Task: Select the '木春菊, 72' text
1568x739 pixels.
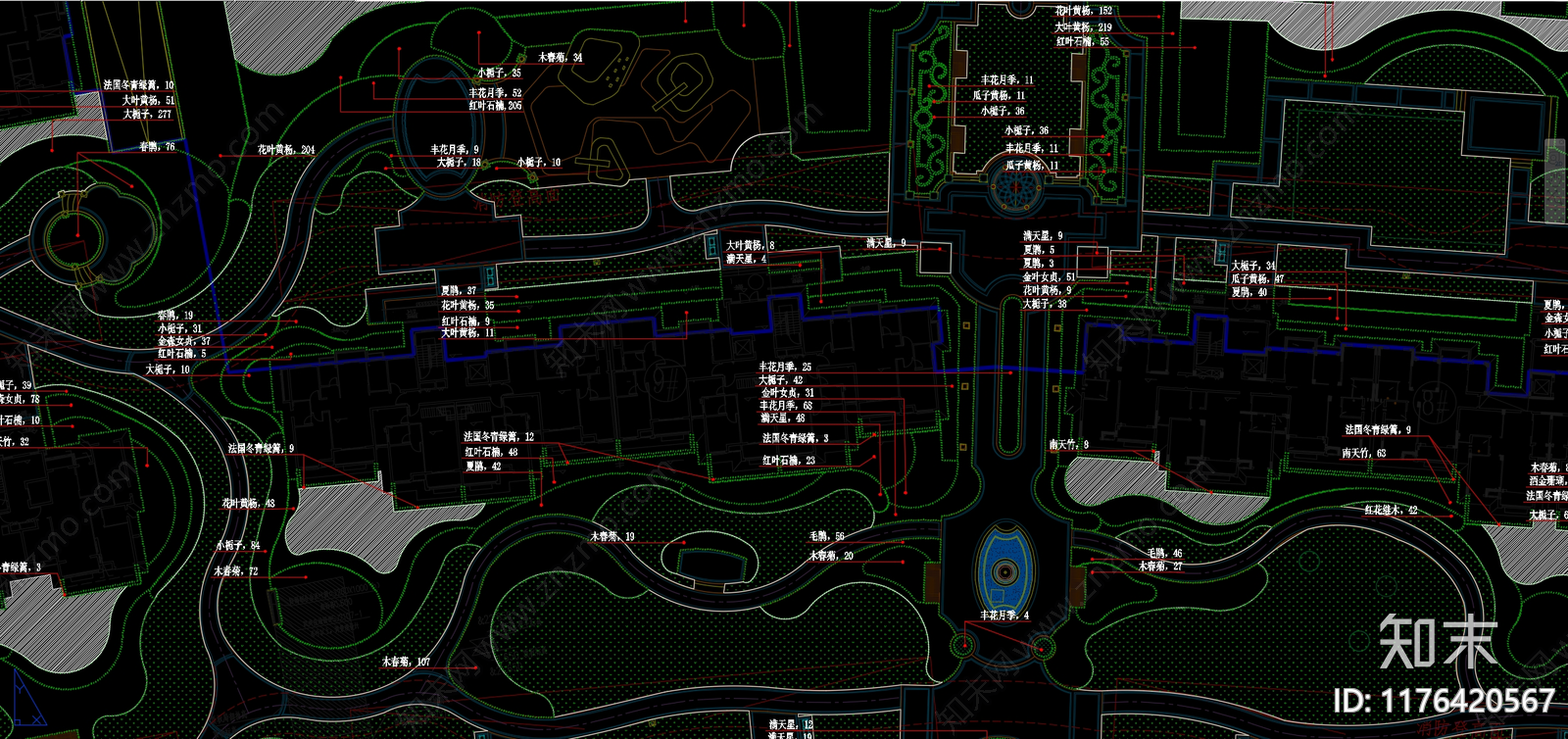Action: point(237,570)
